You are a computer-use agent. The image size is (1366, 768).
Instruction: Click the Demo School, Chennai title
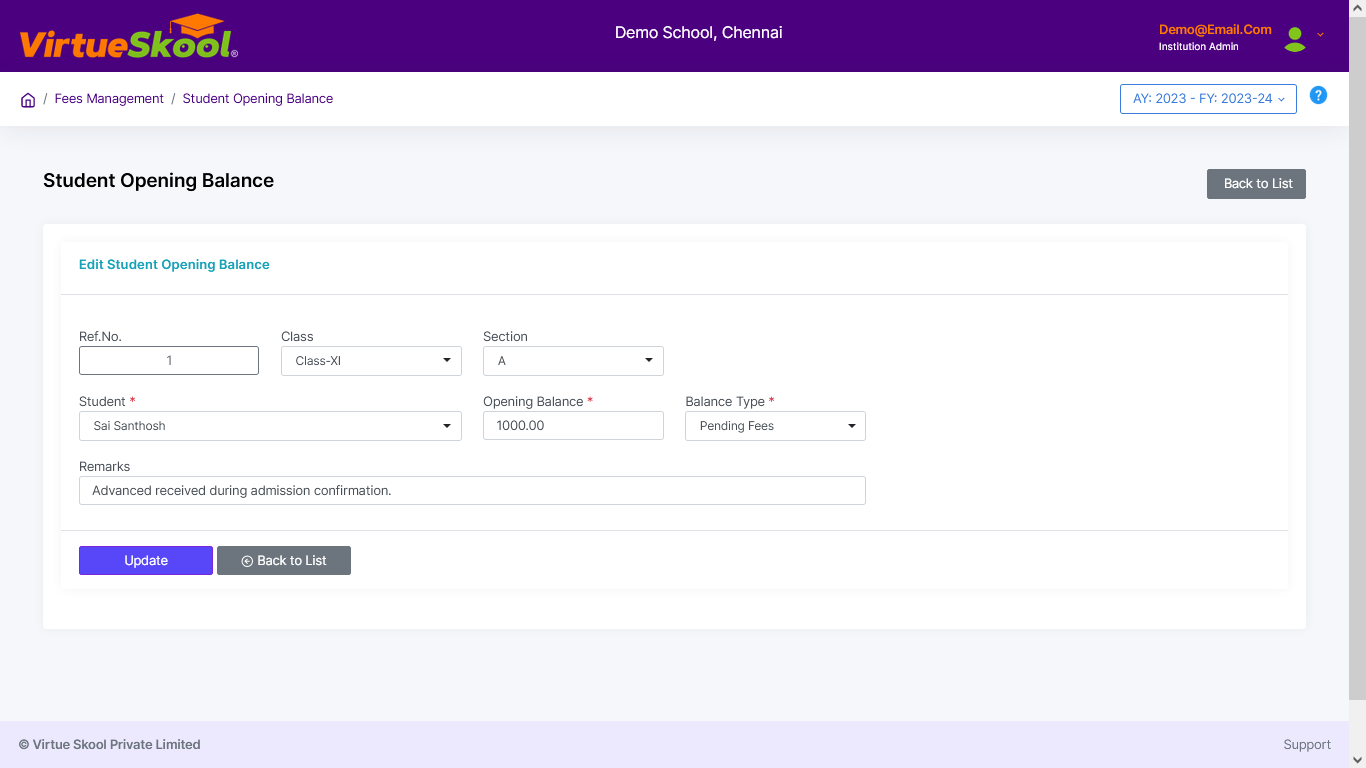tap(699, 33)
